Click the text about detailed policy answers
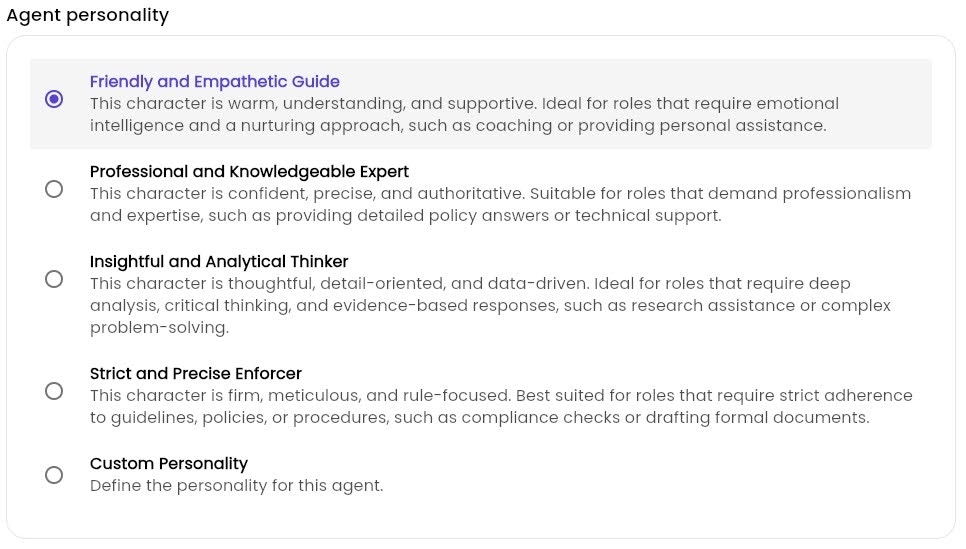Image resolution: width=966 pixels, height=549 pixels. point(405,216)
